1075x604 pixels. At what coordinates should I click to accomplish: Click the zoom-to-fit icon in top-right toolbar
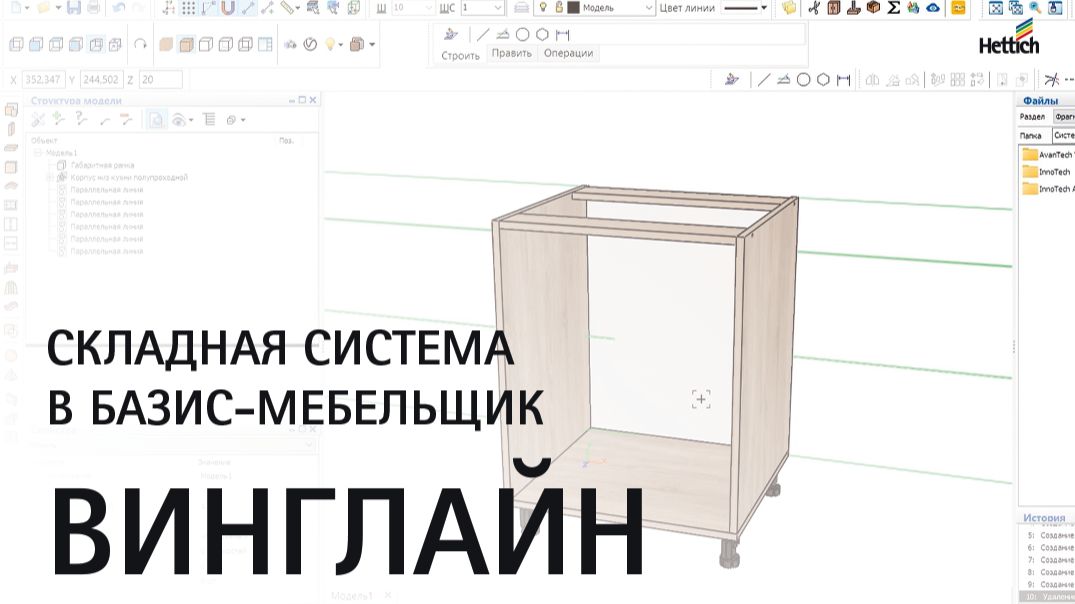point(995,8)
